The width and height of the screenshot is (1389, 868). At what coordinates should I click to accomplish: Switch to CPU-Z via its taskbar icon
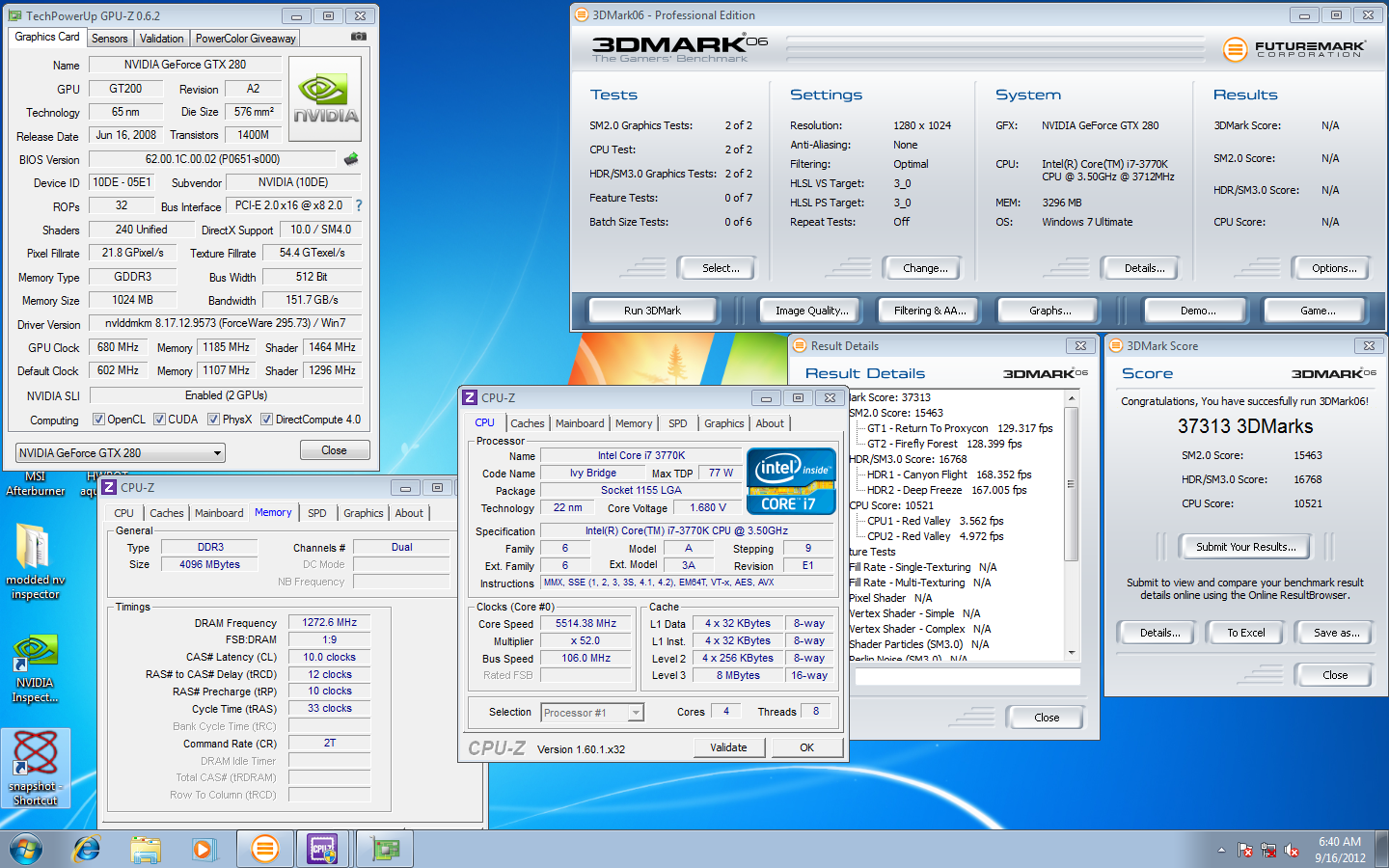[x=323, y=849]
